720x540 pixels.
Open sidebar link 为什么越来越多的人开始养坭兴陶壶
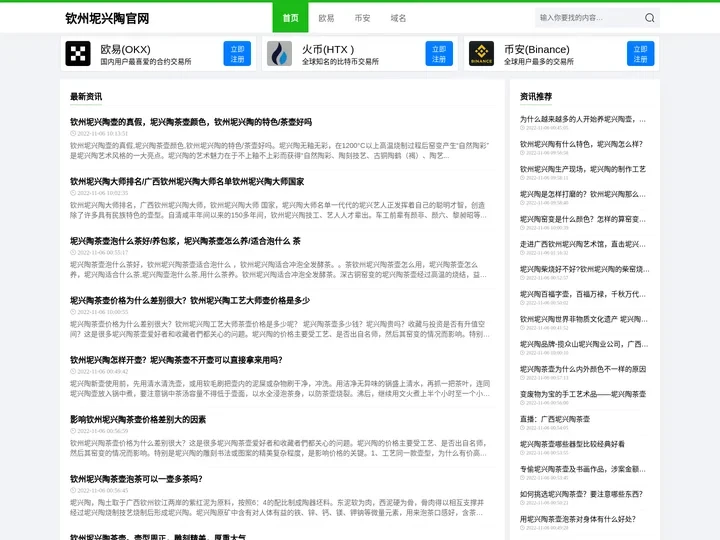(x=583, y=119)
